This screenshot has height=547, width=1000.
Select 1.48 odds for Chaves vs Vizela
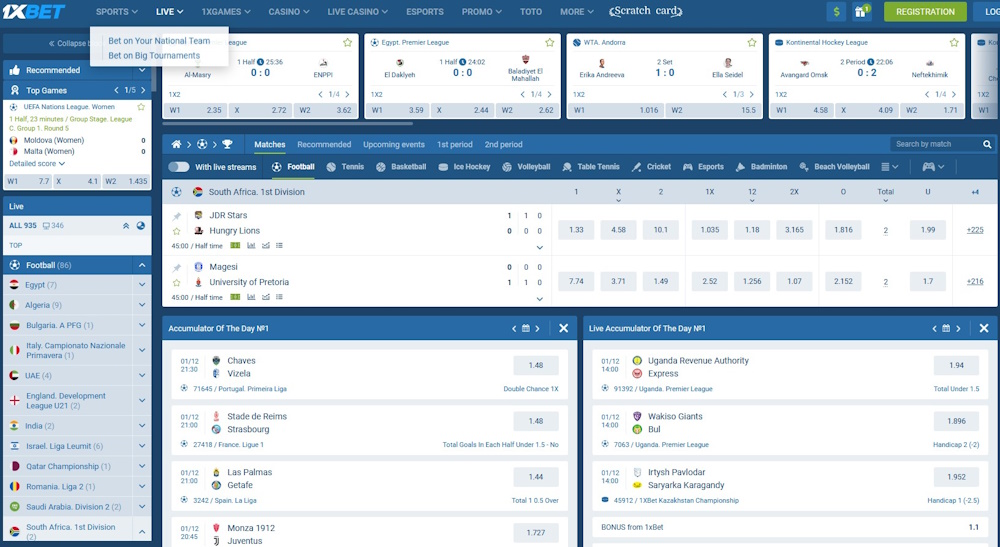click(x=536, y=365)
